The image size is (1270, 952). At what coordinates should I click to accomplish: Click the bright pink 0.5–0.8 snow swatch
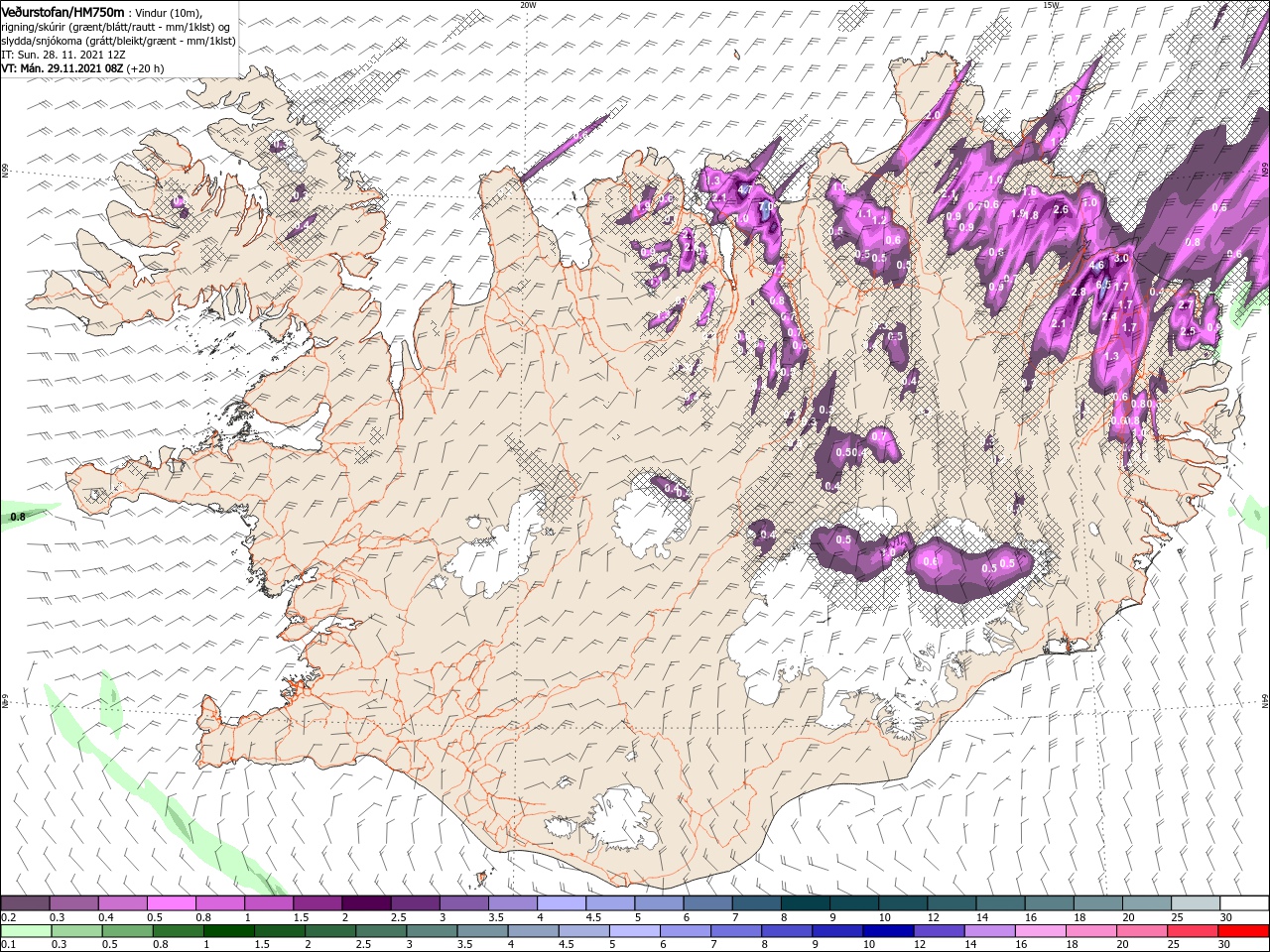pos(171,903)
